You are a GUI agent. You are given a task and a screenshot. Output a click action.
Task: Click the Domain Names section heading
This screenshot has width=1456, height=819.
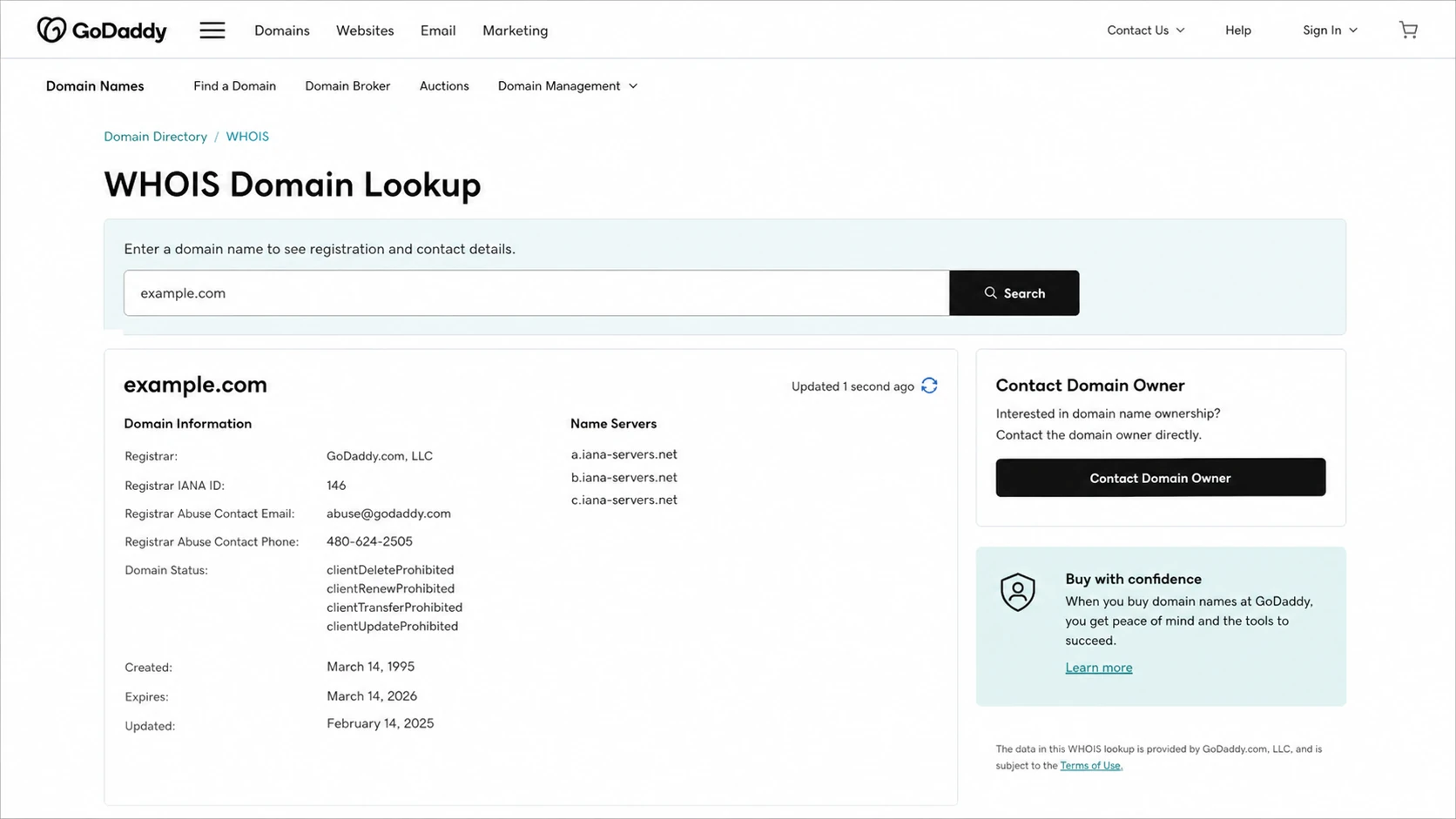click(95, 85)
